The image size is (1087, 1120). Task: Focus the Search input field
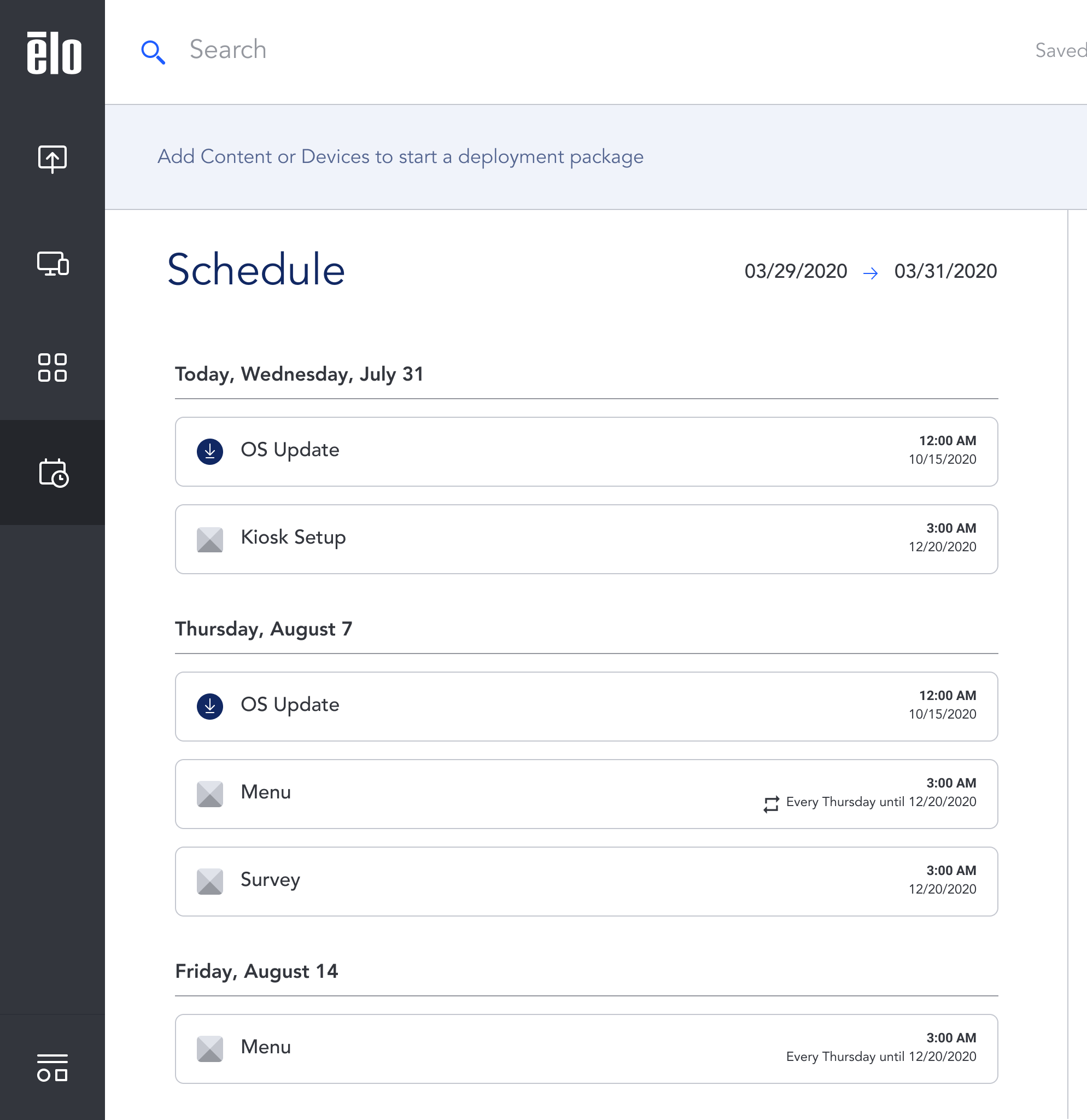pos(571,50)
